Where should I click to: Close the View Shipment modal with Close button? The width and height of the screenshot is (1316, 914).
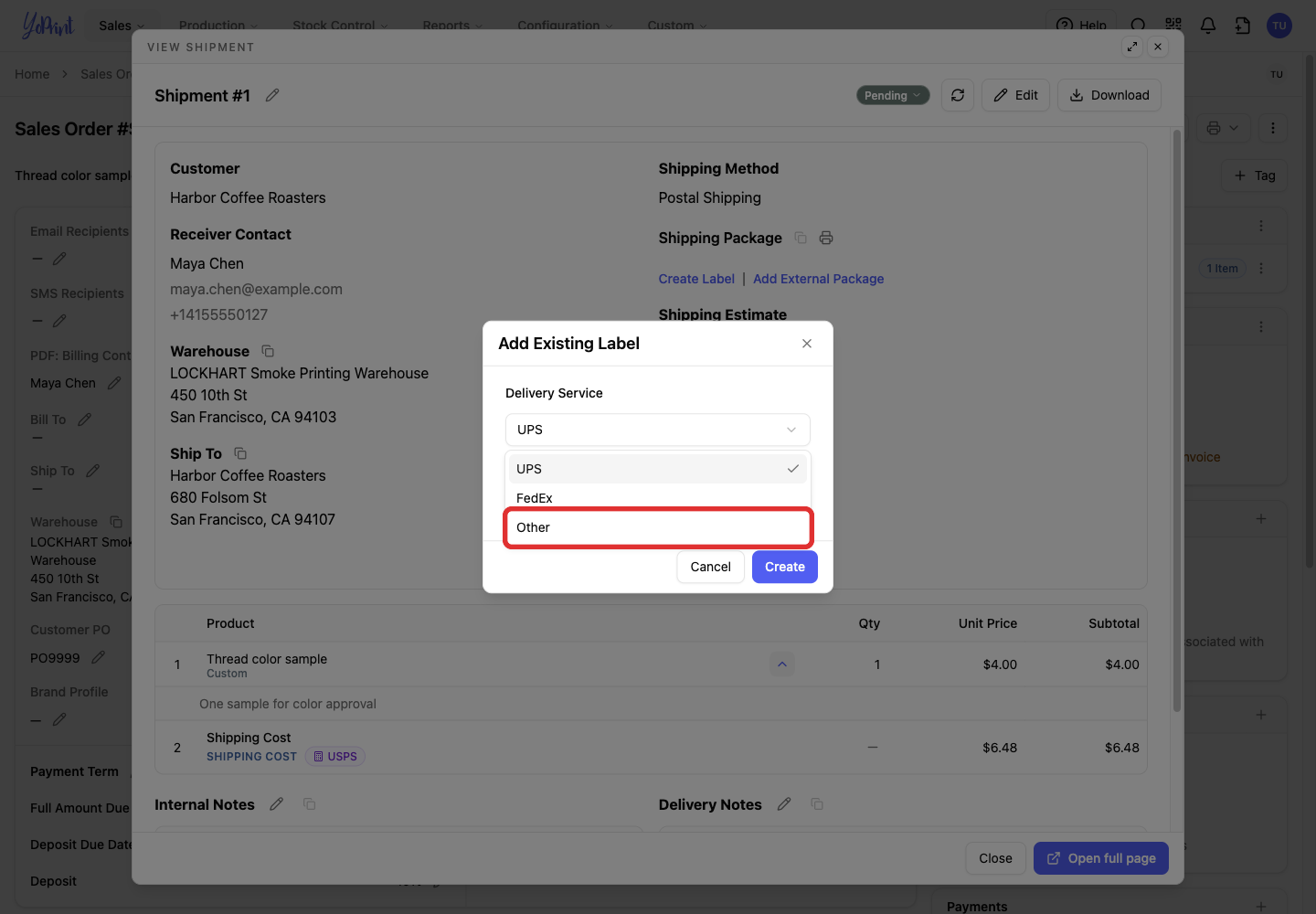(x=995, y=858)
